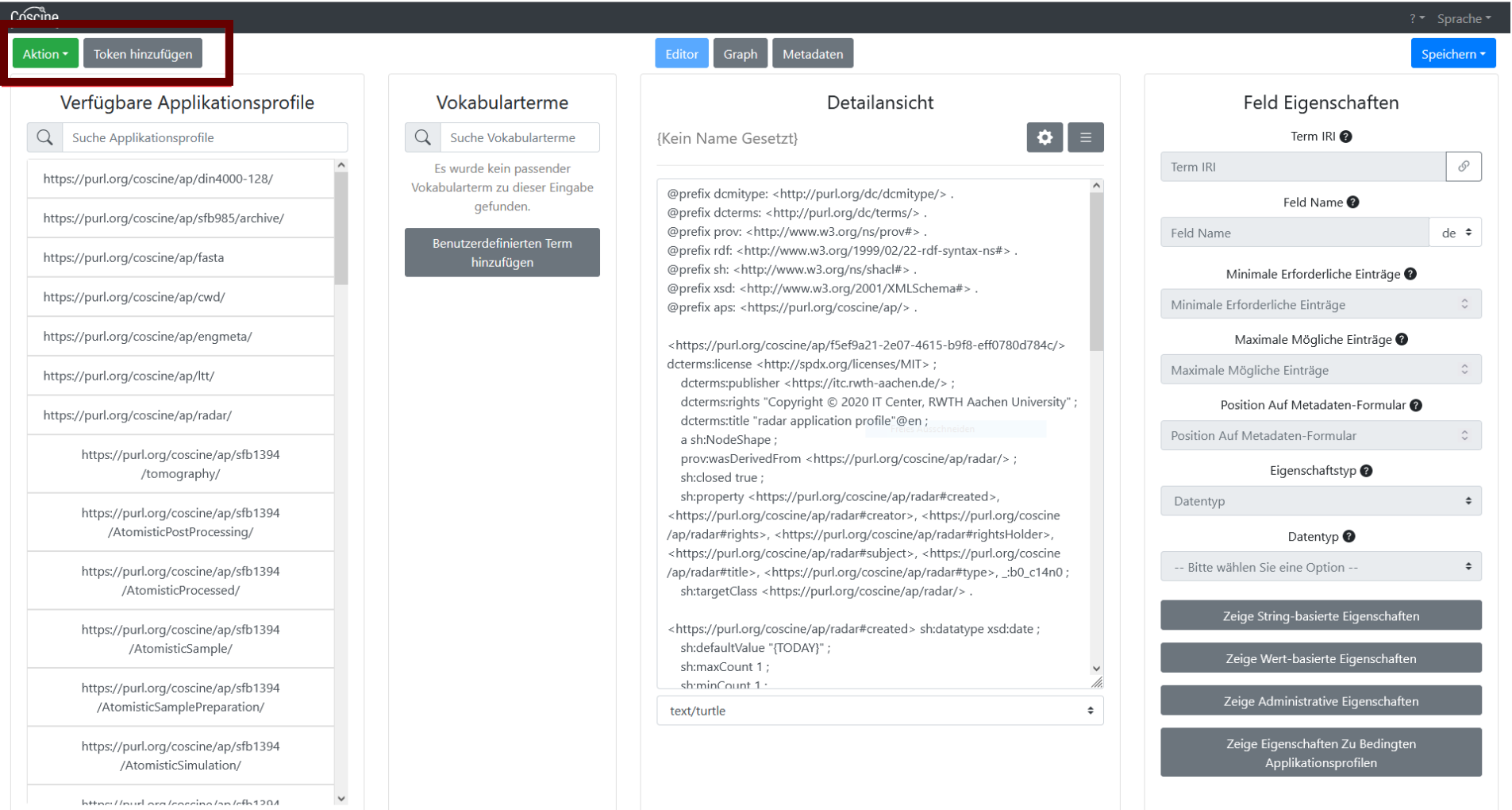Open the Aktion dropdown button
Screen dimensions: 1512x810
[45, 54]
